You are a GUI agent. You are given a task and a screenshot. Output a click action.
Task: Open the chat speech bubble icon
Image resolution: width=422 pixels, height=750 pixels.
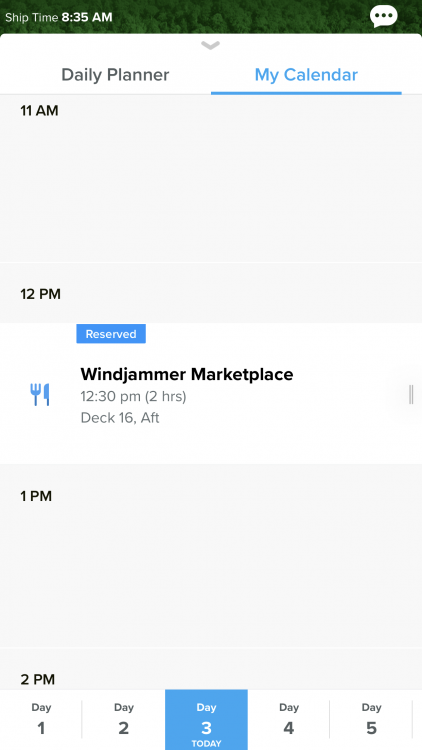[383, 17]
